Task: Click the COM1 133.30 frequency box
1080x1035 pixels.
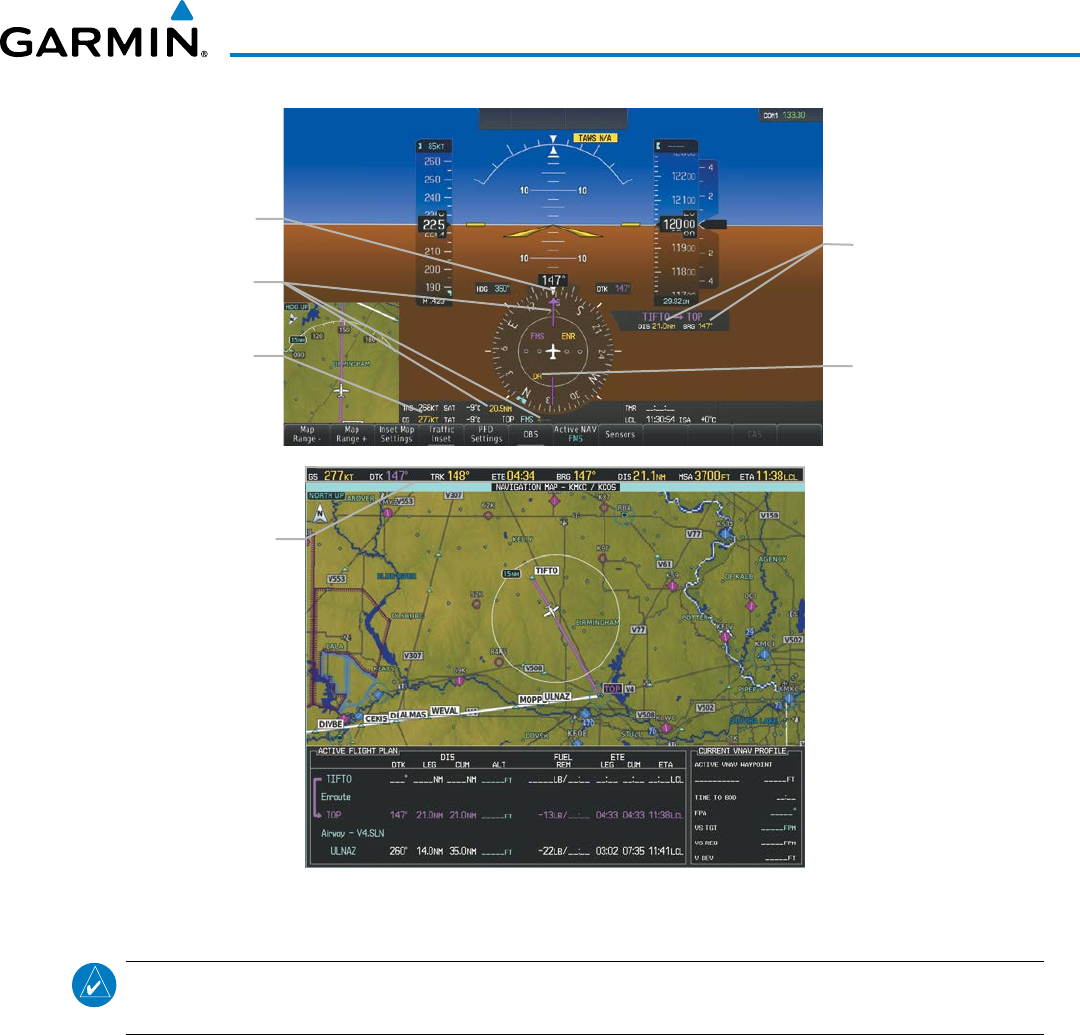Action: point(791,115)
